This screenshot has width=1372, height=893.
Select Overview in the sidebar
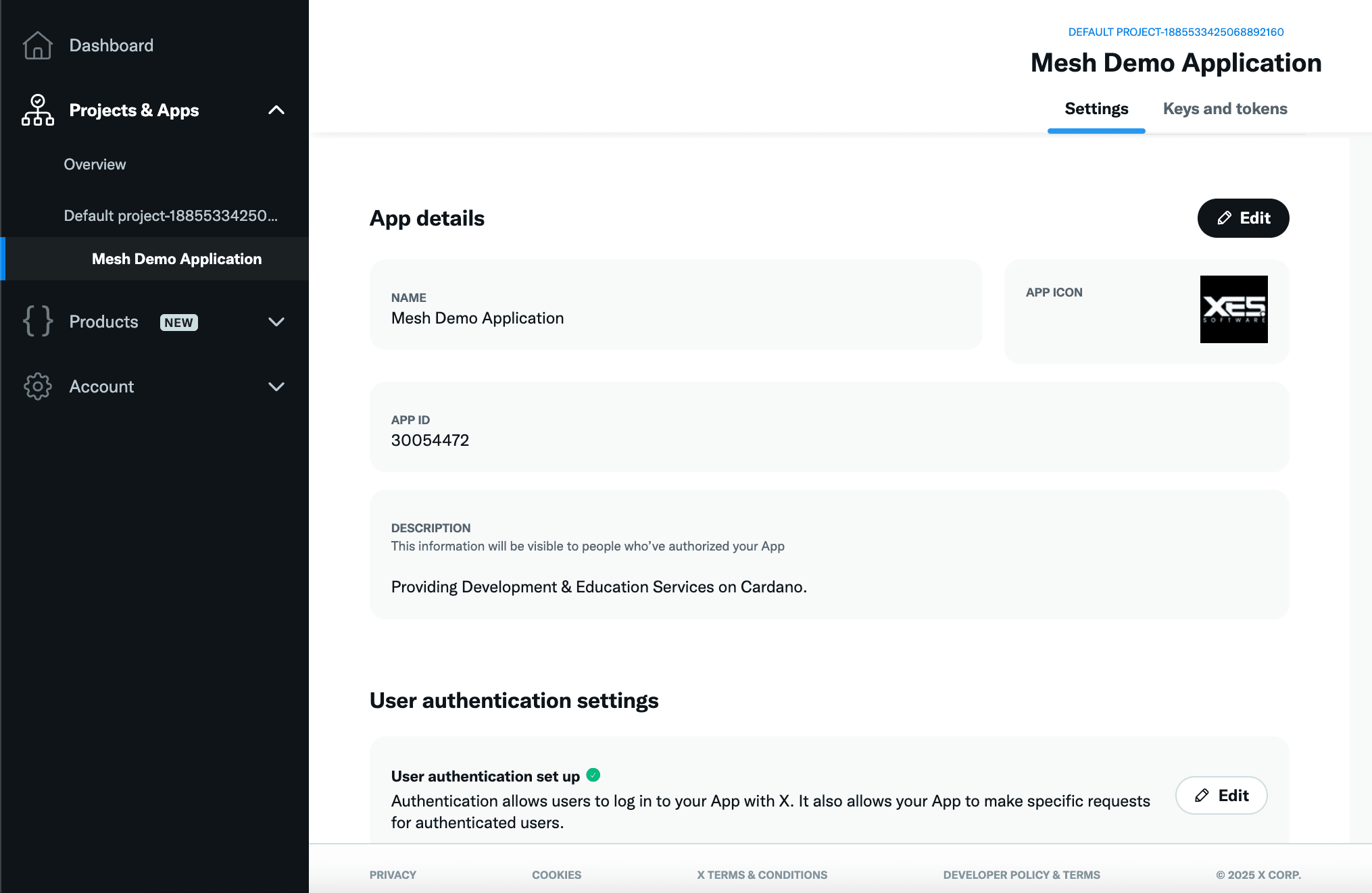[95, 164]
